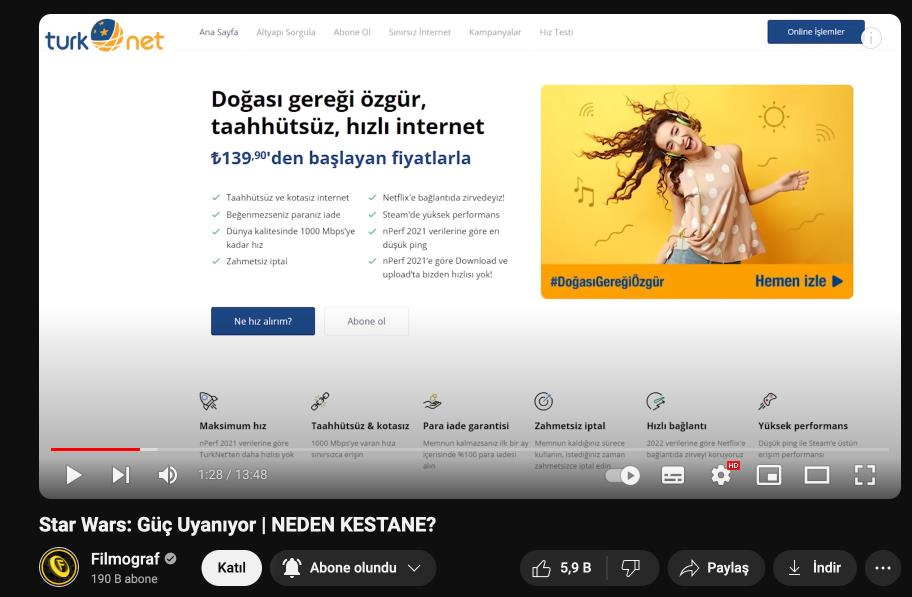This screenshot has height=597, width=912.
Task: Share video with Paylaş button
Action: pyautogui.click(x=715, y=568)
